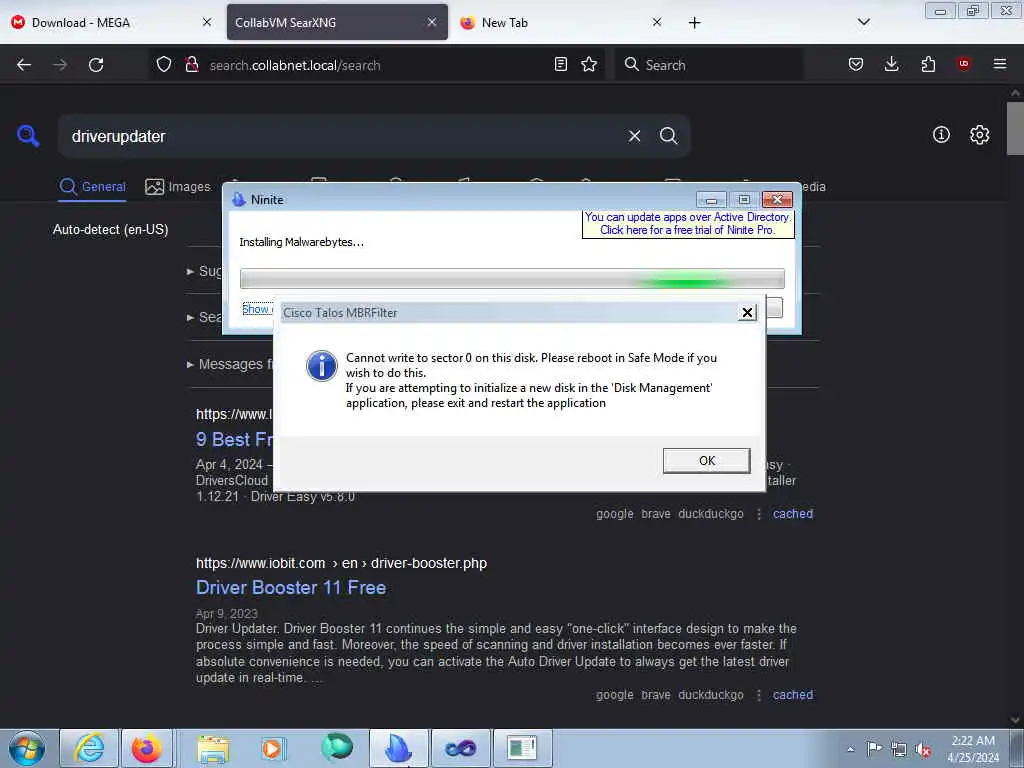Open the list all tabs dropdown arrow
This screenshot has height=768, width=1024.
863,22
